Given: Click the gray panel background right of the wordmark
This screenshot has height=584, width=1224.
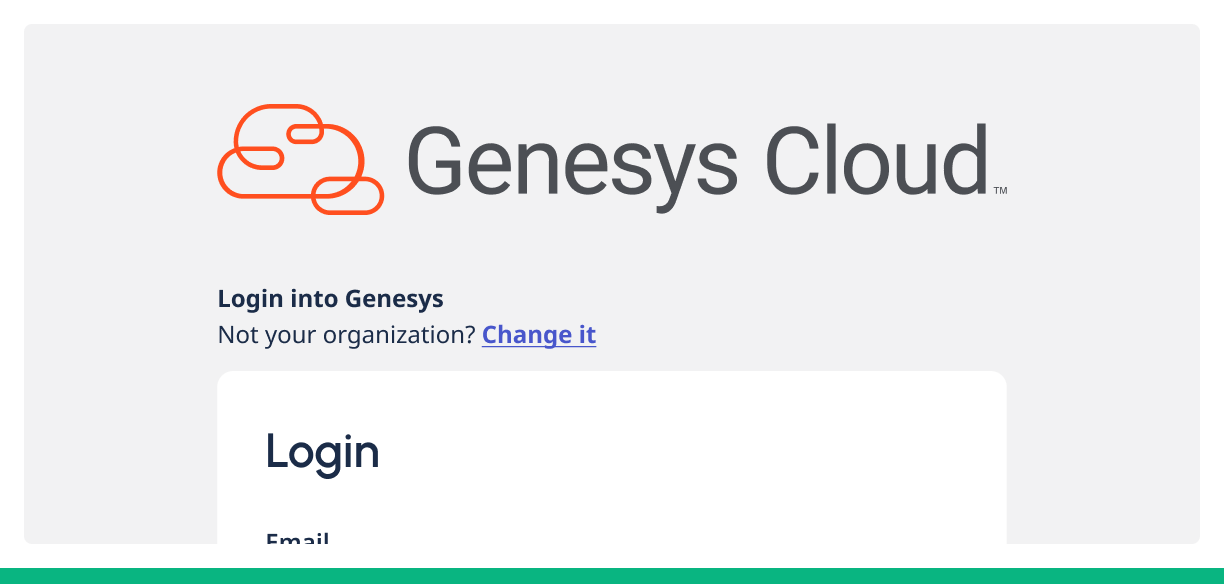Looking at the screenshot, I should click(1100, 160).
